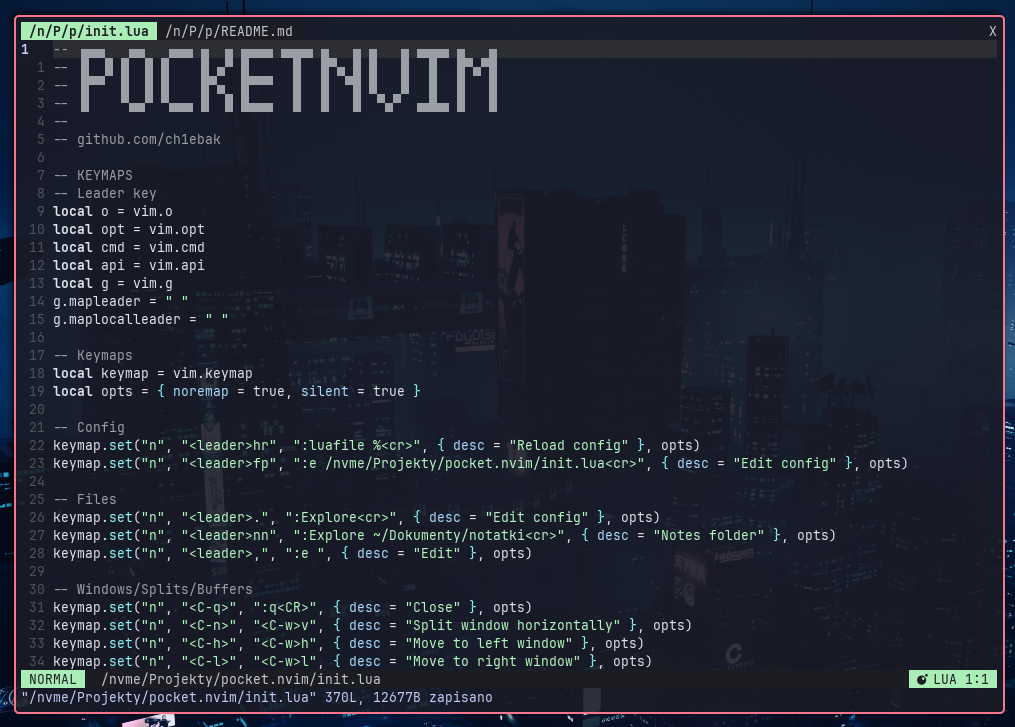The width and height of the screenshot is (1015, 727).
Task: Click the Windows/Splits/Buffers comment
Action: pos(153,590)
